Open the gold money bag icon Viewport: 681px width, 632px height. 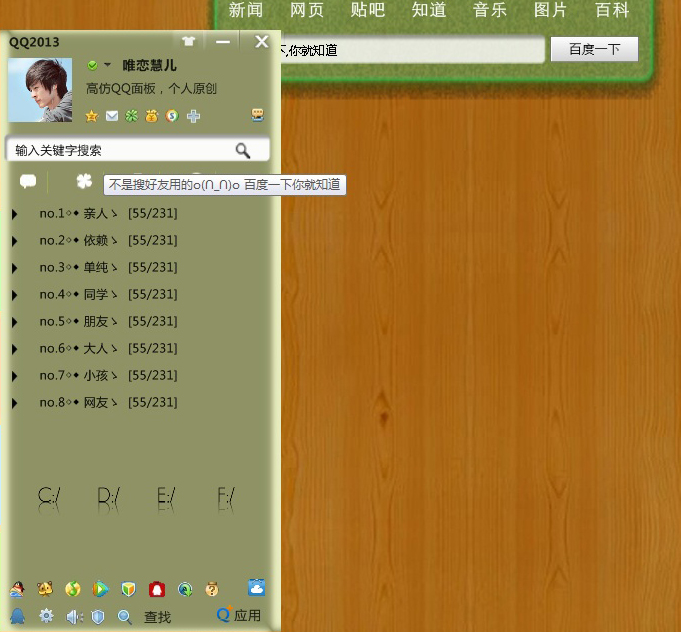[x=152, y=116]
